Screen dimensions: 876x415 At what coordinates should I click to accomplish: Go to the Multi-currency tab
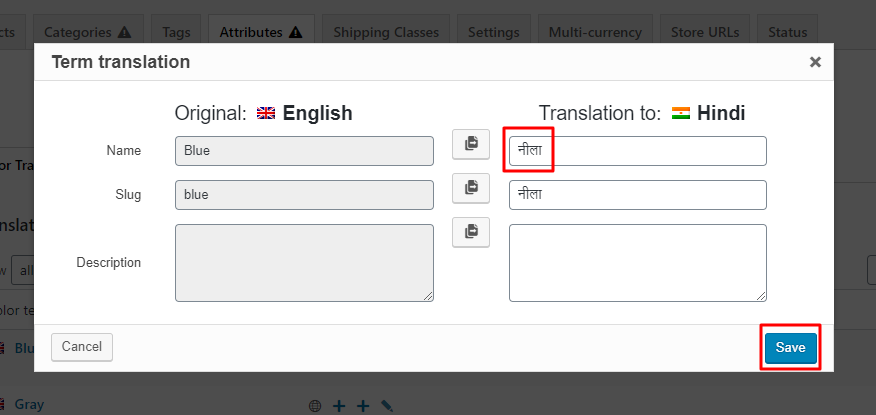tap(596, 32)
